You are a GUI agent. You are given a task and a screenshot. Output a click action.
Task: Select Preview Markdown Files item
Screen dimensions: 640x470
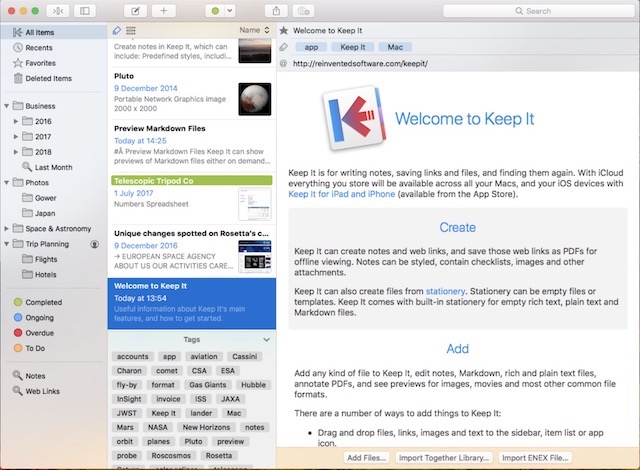[192, 146]
